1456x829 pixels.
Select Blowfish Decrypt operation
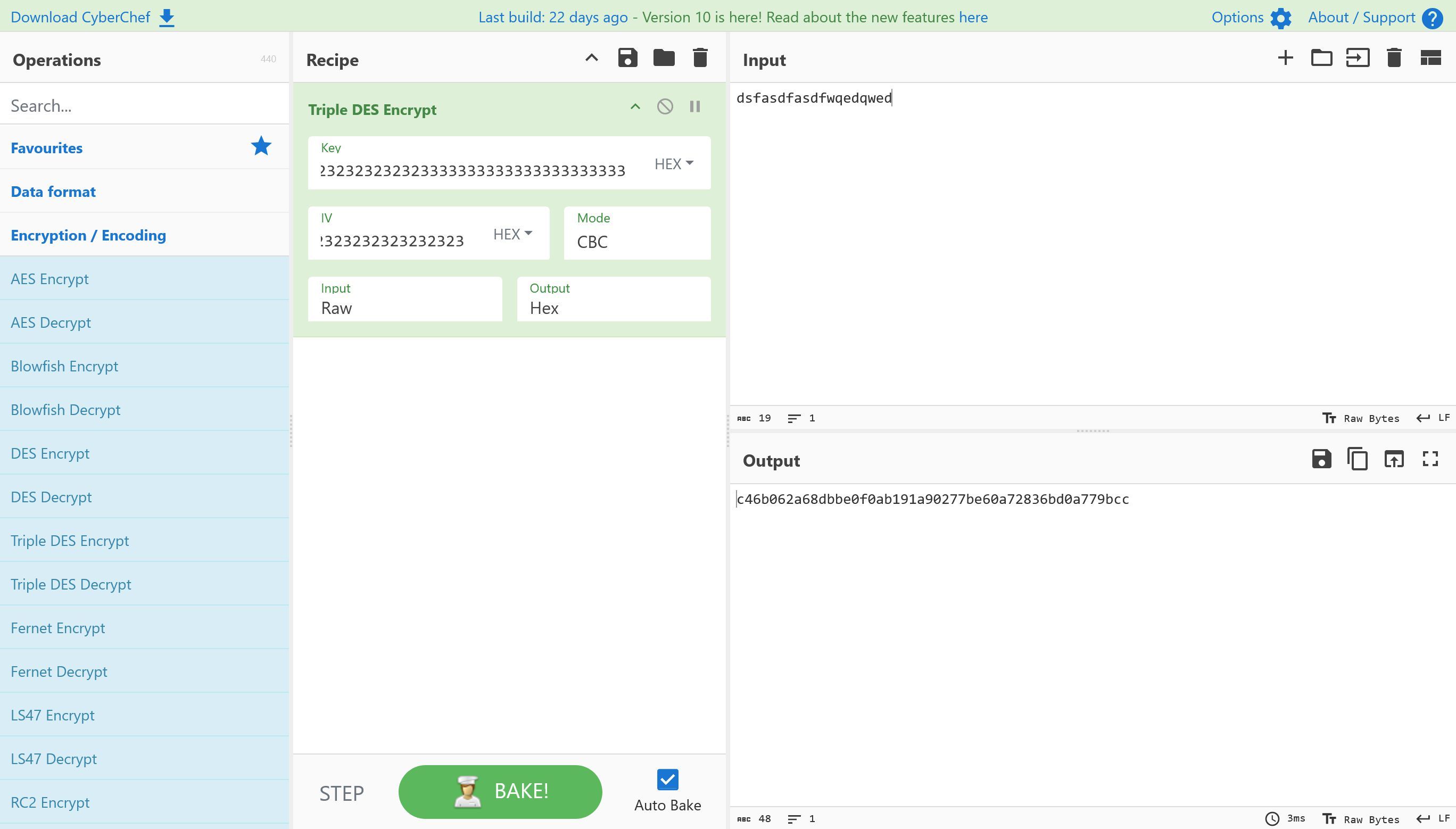[145, 410]
